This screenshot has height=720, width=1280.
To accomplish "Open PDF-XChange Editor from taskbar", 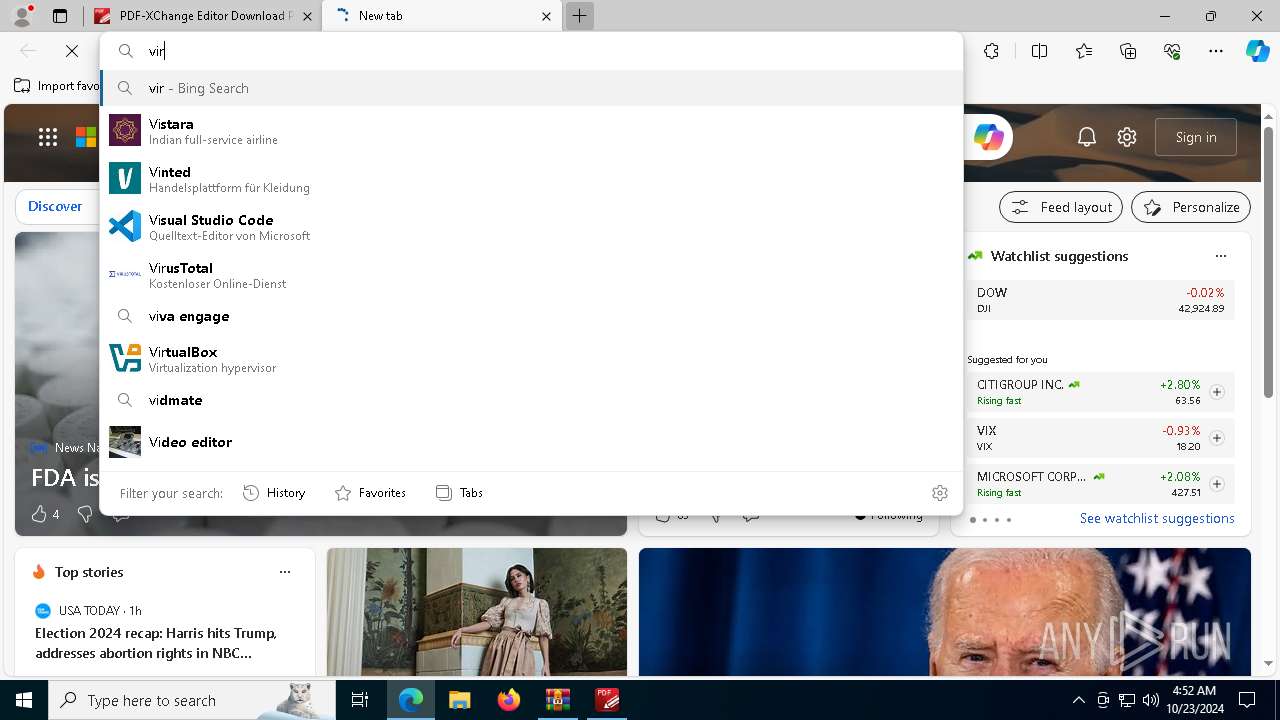I will pyautogui.click(x=607, y=700).
